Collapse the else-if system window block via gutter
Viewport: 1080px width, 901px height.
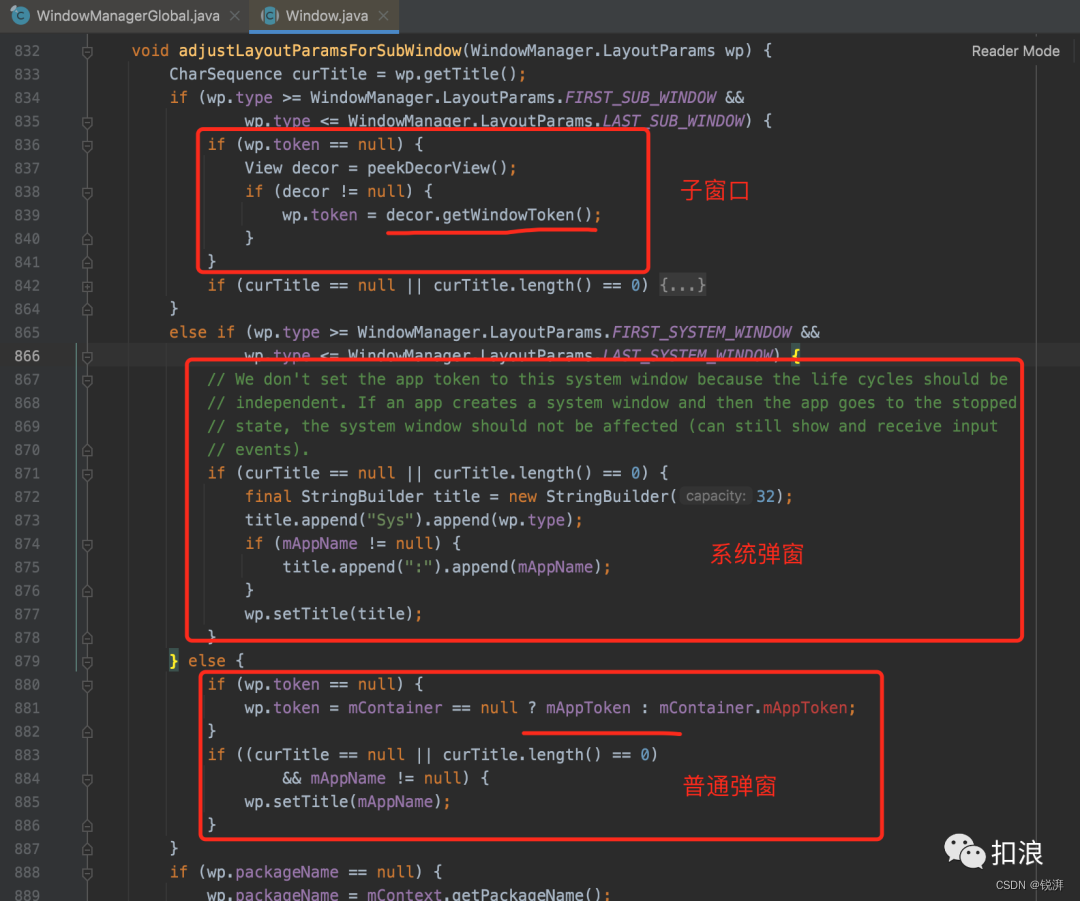(87, 358)
